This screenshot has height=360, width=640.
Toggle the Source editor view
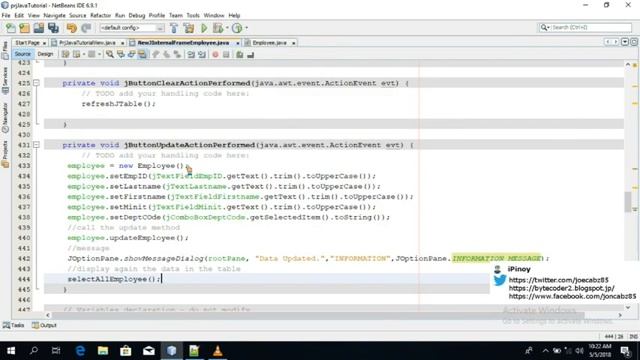22,54
